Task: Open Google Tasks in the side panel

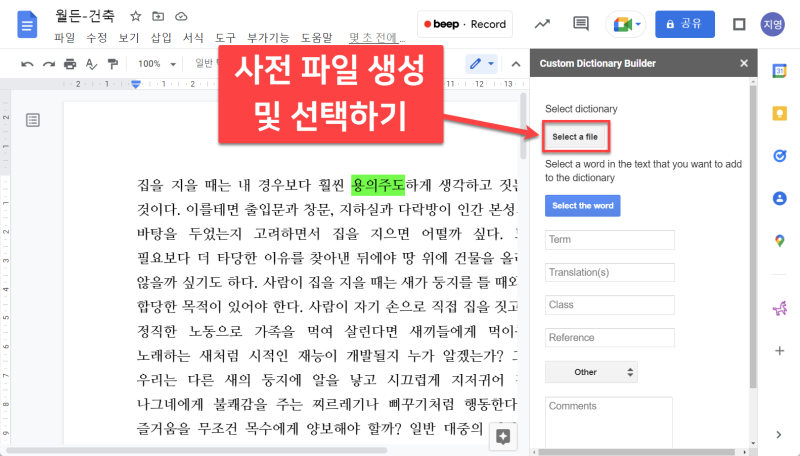Action: [x=780, y=156]
